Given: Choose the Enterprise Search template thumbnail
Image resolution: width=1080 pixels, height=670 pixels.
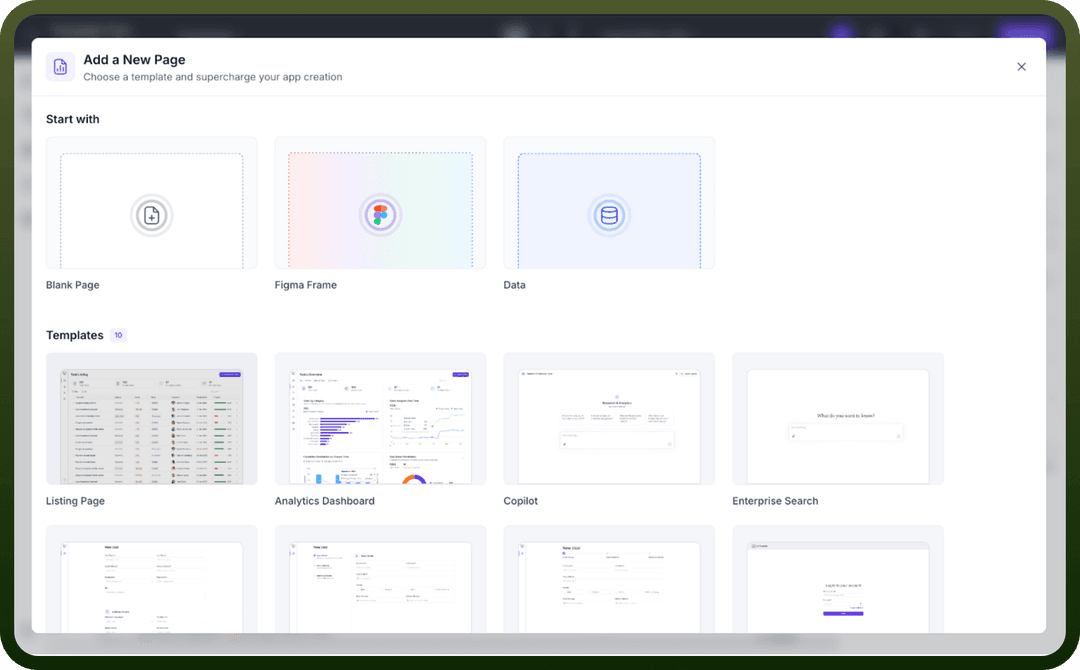Looking at the screenshot, I should [838, 419].
